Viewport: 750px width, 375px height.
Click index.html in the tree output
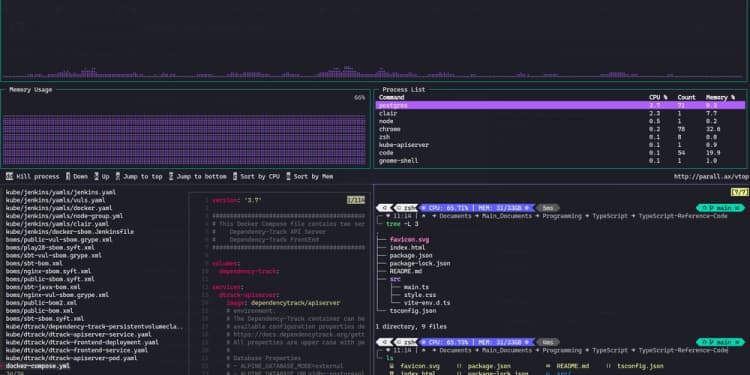coord(407,248)
